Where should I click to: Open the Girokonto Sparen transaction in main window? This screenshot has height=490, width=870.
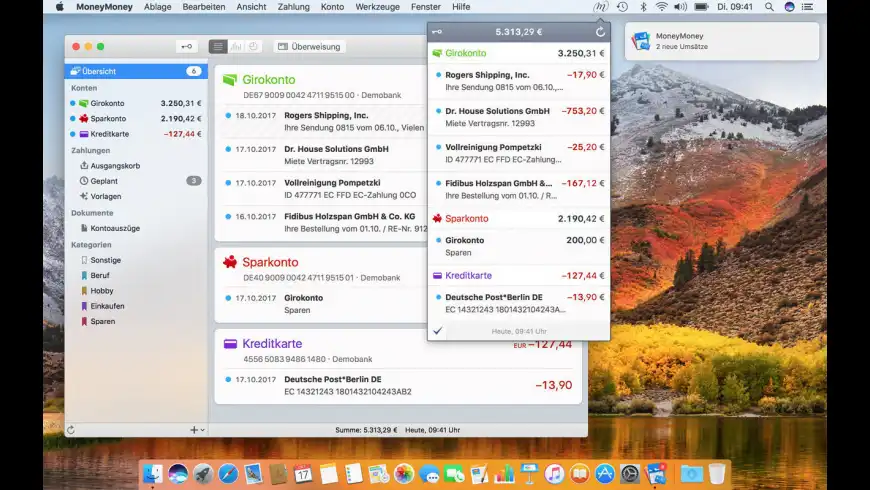coord(321,304)
